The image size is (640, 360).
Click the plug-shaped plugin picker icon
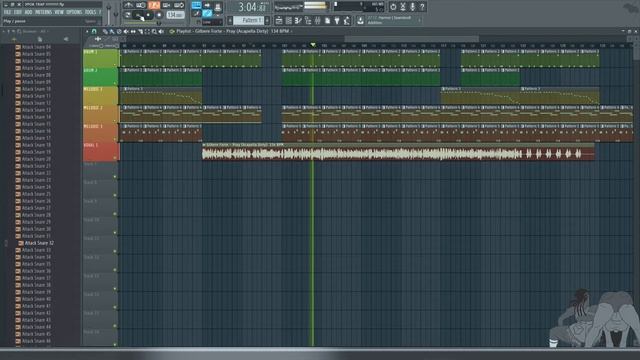coord(337,20)
